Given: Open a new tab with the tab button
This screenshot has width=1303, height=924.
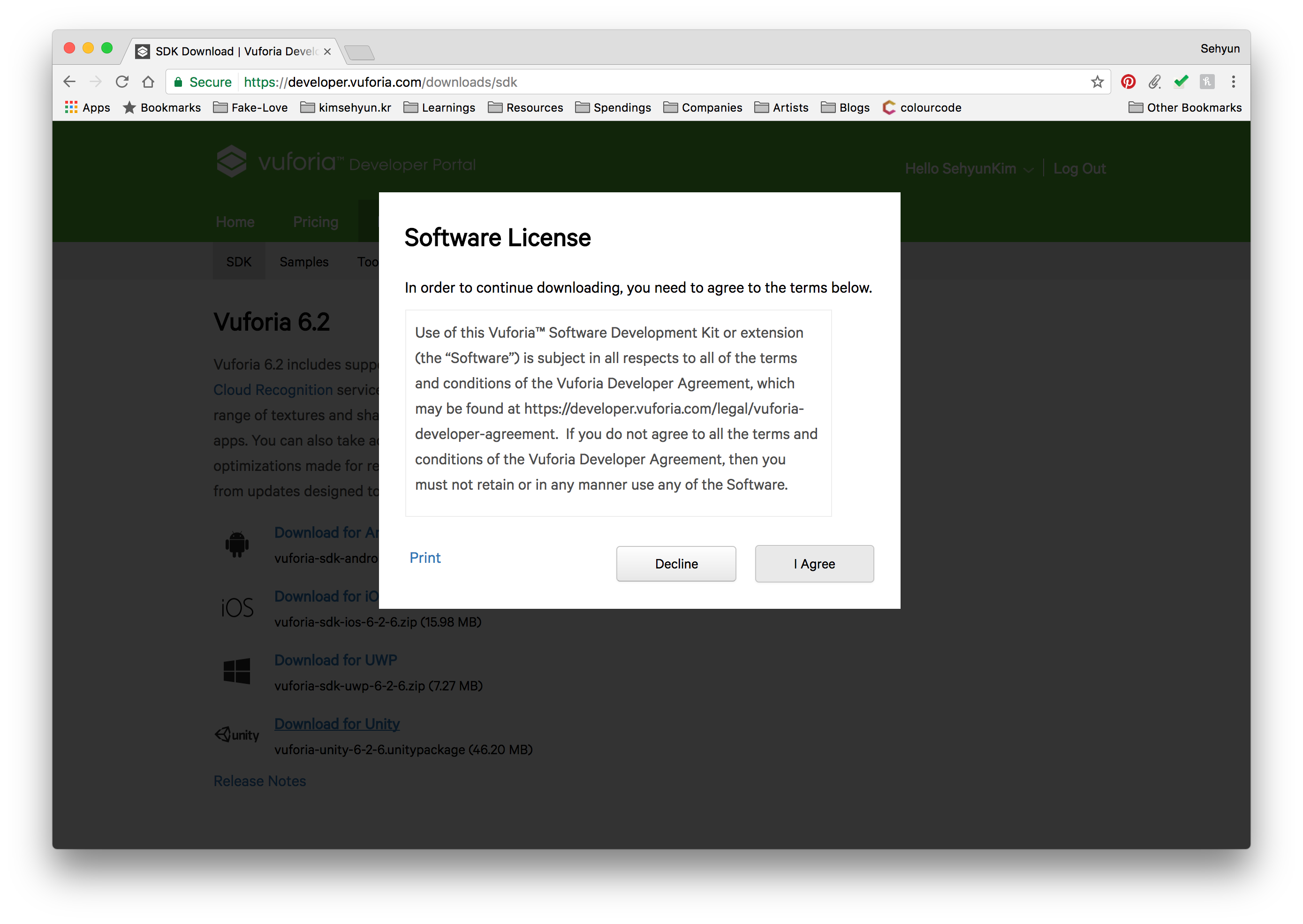Looking at the screenshot, I should (360, 53).
